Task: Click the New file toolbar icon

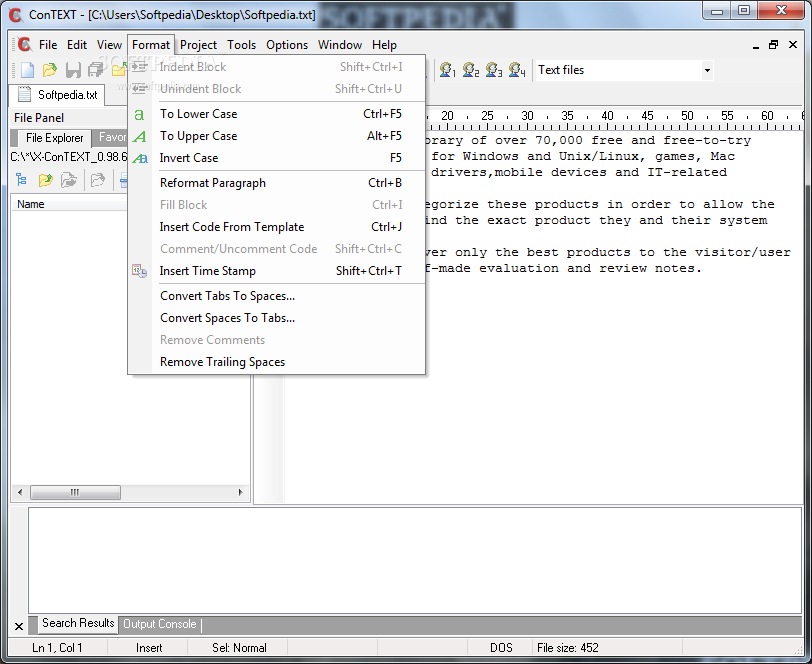Action: (27, 70)
